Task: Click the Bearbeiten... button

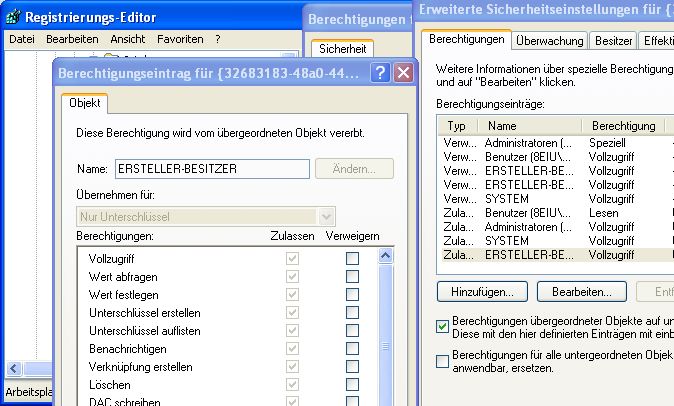Action: coord(582,292)
